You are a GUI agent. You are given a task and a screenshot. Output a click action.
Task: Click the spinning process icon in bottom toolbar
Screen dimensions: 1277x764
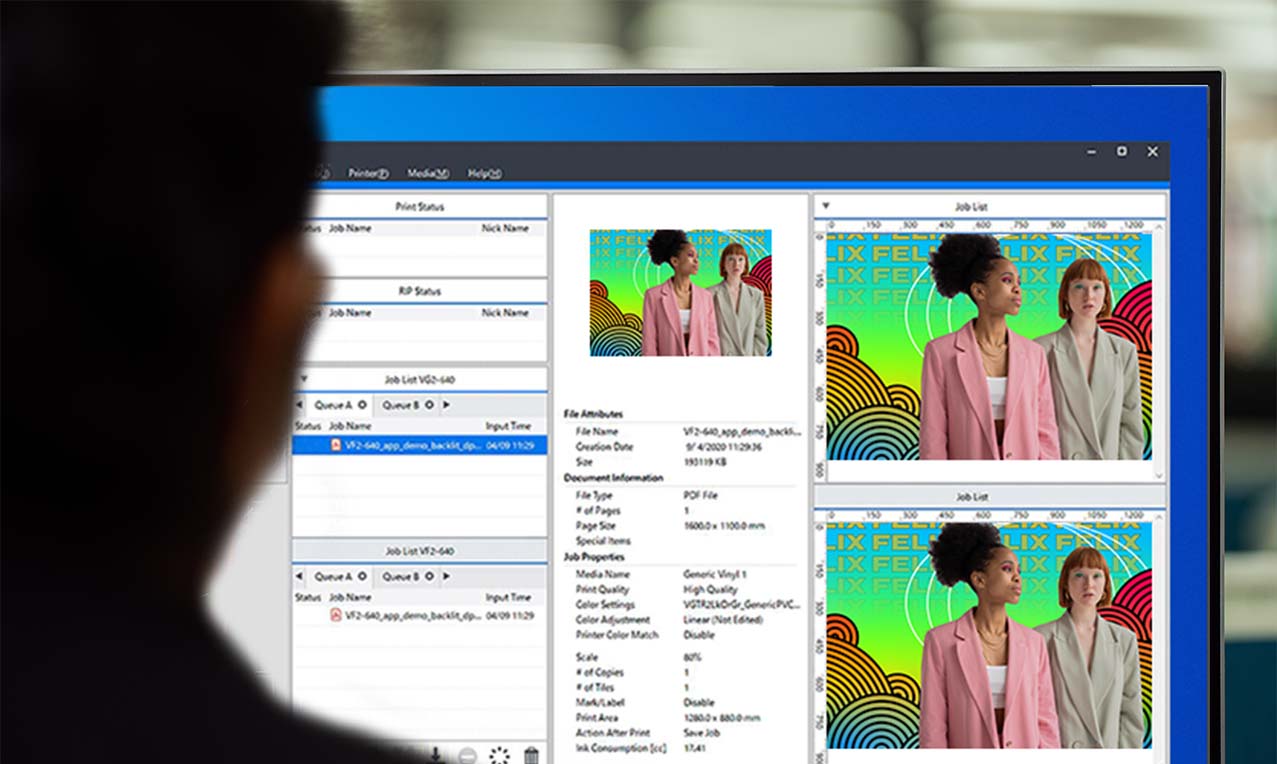pos(499,756)
